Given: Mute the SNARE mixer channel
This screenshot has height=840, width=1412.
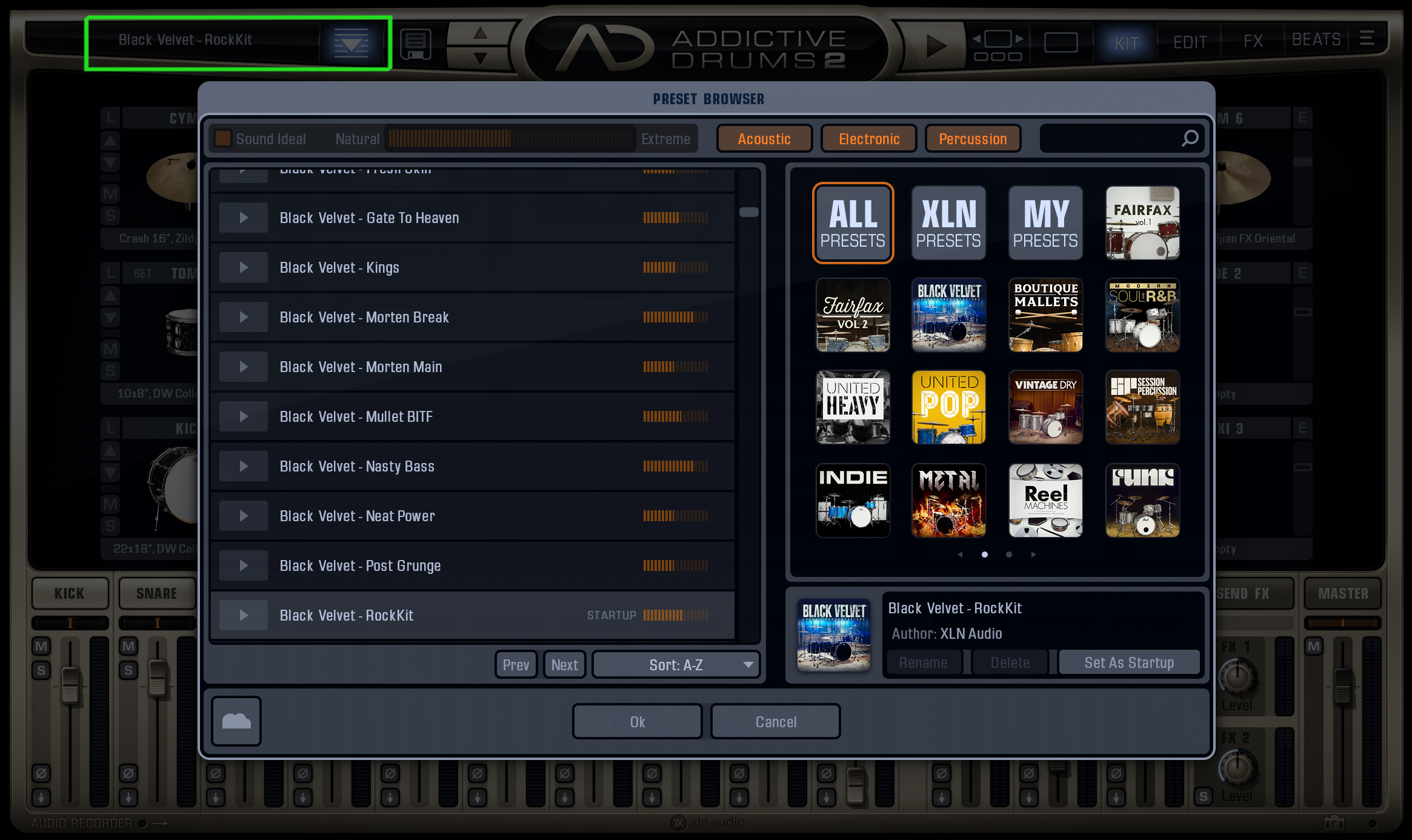Looking at the screenshot, I should pyautogui.click(x=128, y=646).
